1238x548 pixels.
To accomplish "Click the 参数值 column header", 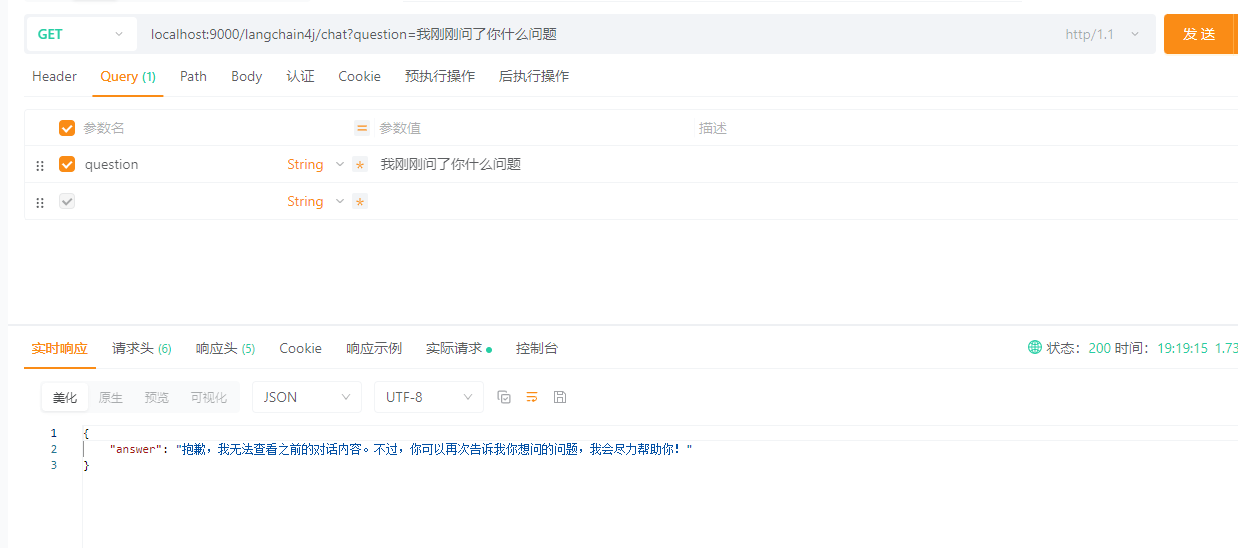I will click(x=400, y=128).
